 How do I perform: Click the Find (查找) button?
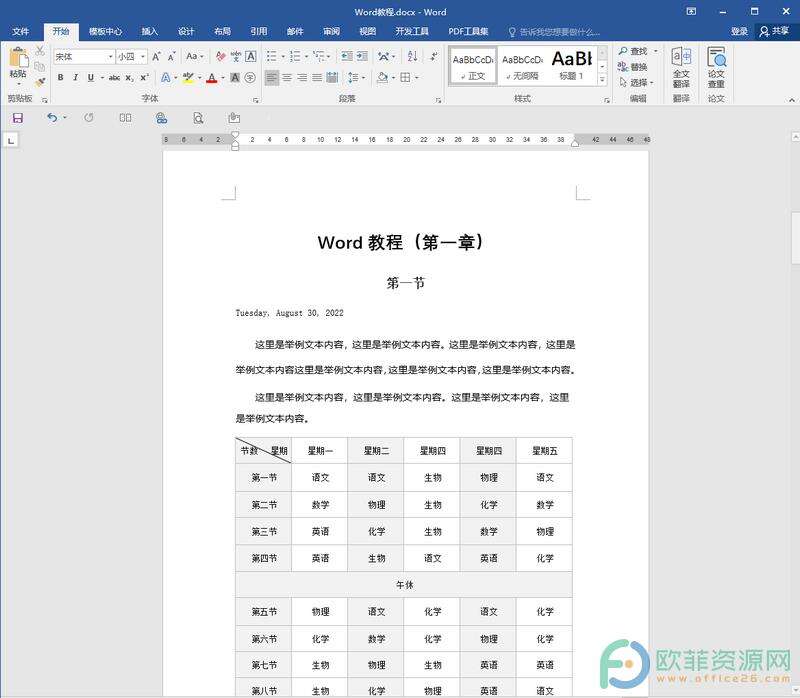633,51
